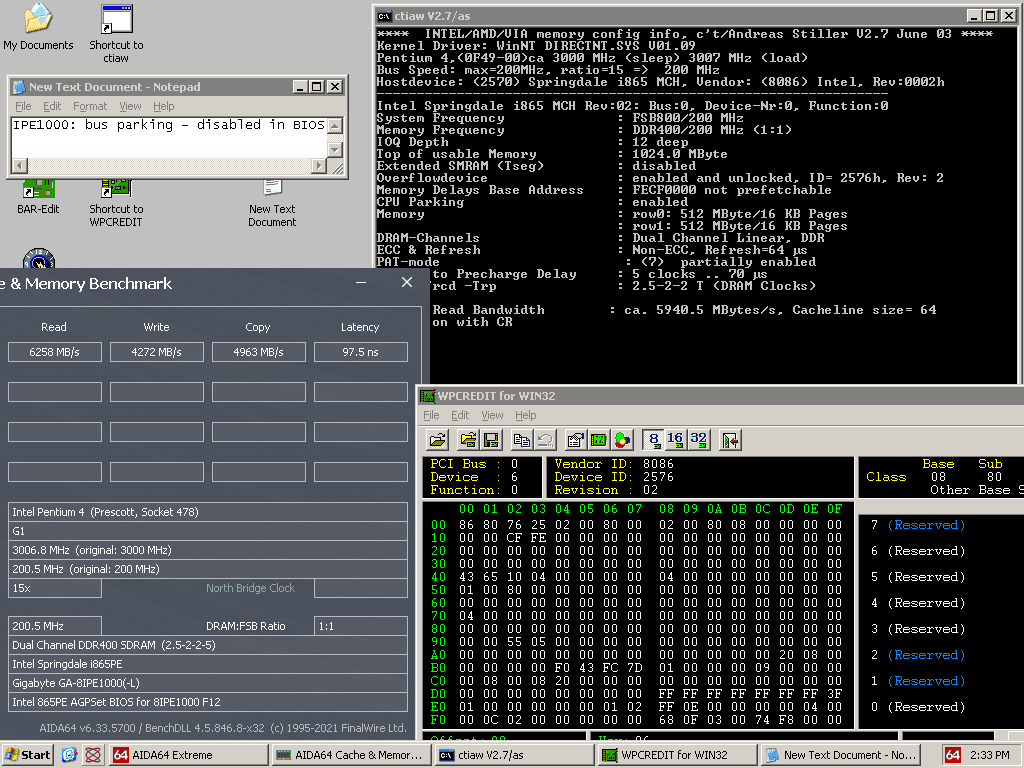
Task: Open the File menu in Notepad
Action: (x=23, y=106)
